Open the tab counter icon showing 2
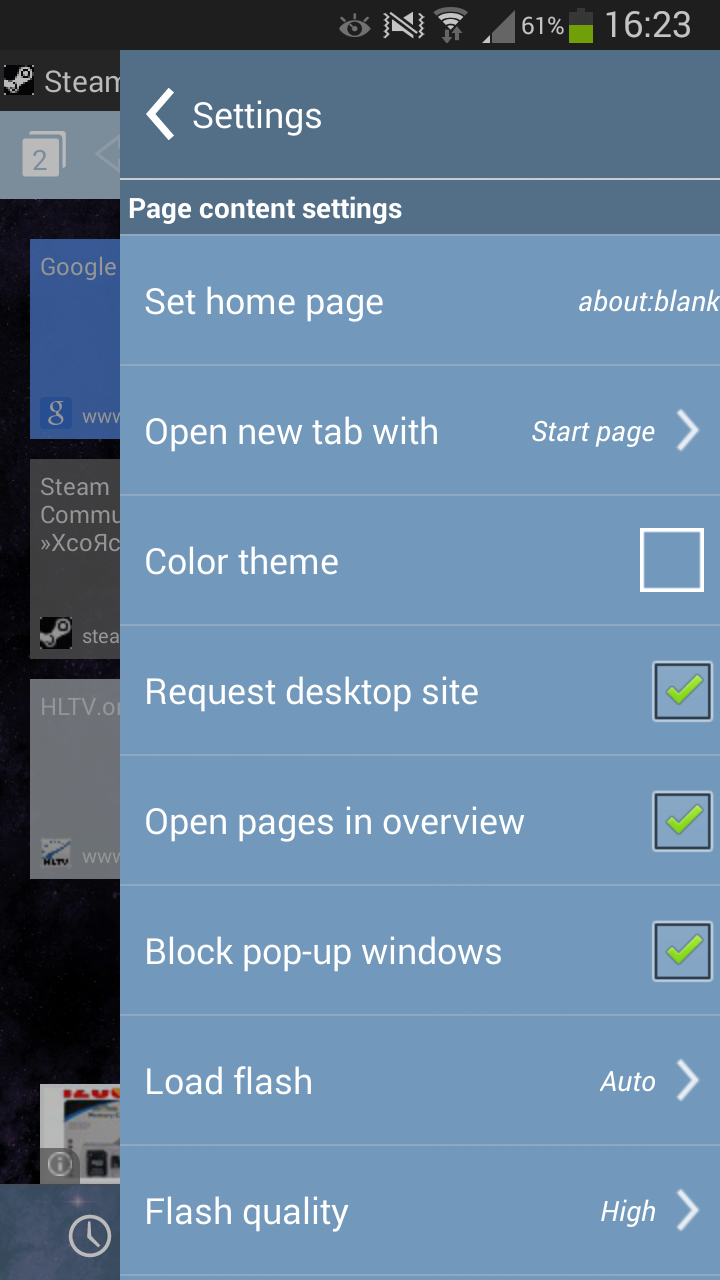This screenshot has width=720, height=1280. pyautogui.click(x=43, y=156)
